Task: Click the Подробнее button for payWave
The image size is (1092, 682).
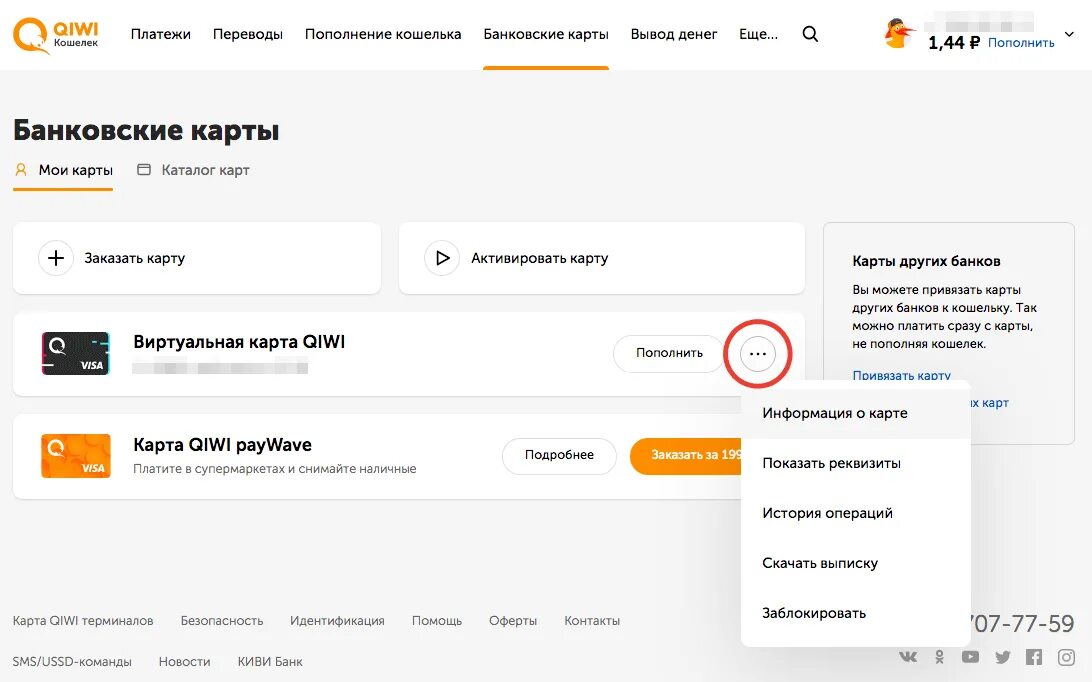Action: pyautogui.click(x=559, y=455)
